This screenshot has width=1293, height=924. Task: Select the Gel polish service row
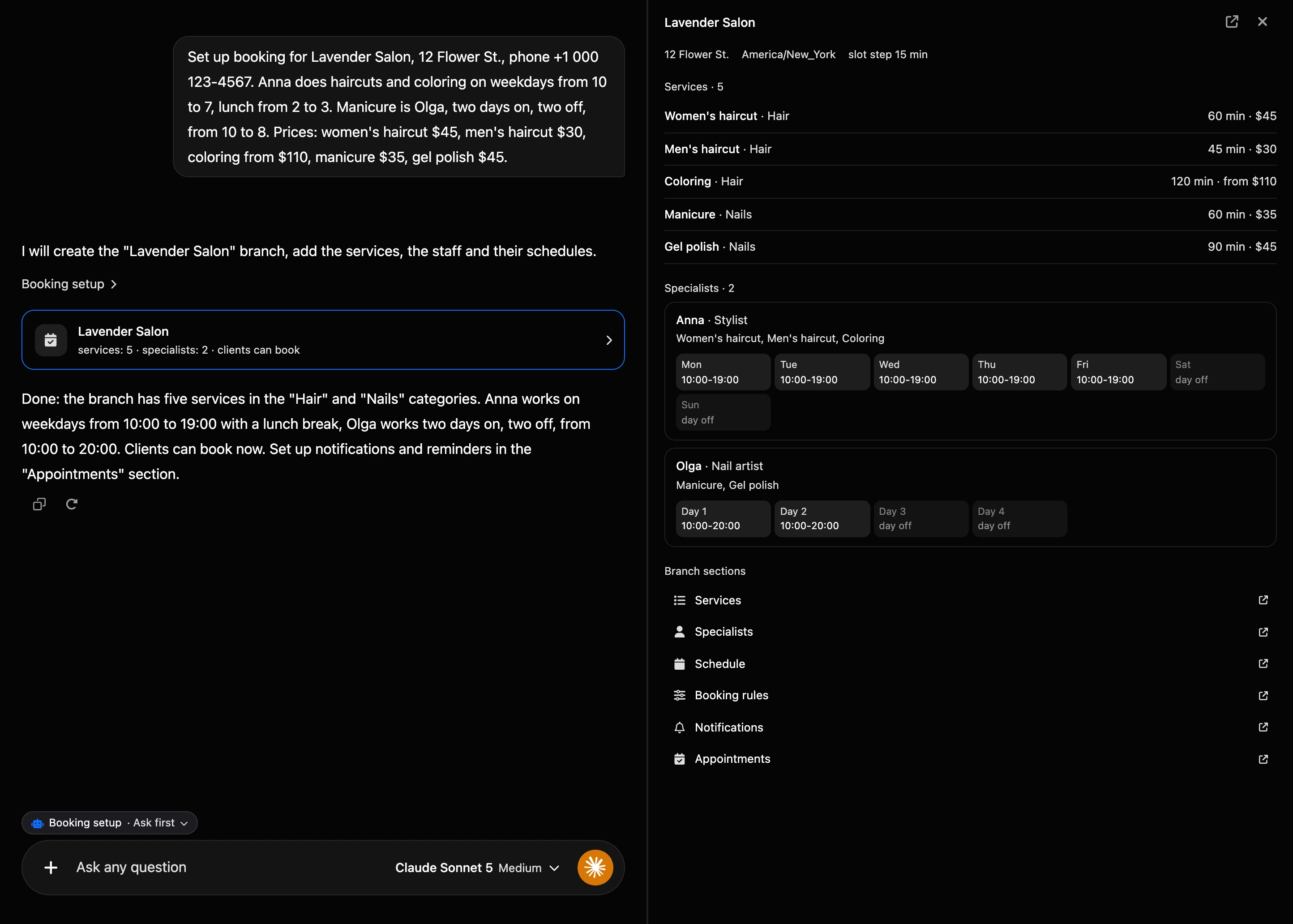click(970, 247)
